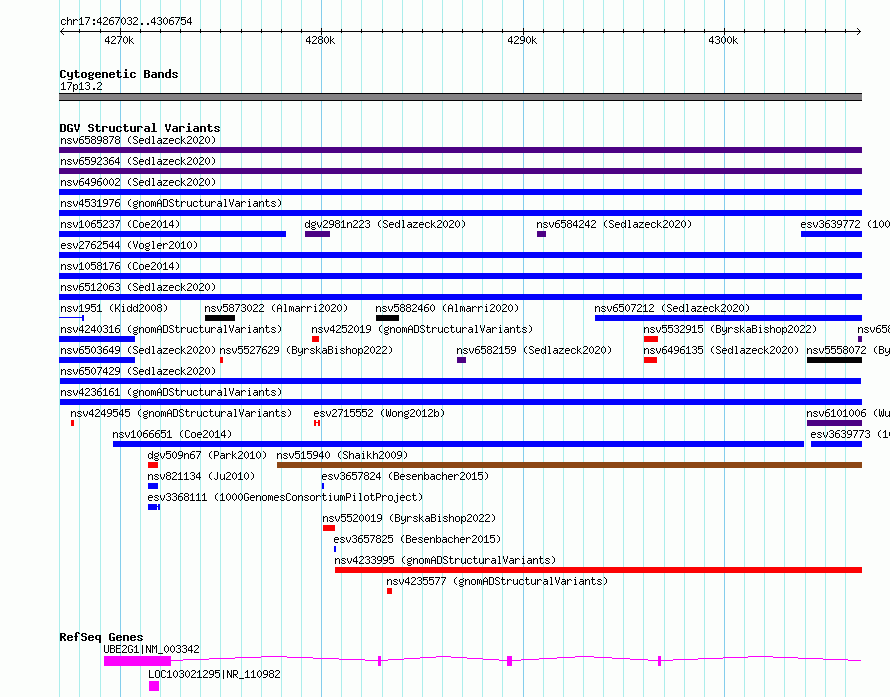This screenshot has width=890, height=697.
Task: Click the LOC103021295|NR_110982 gene label
Action: (215, 674)
